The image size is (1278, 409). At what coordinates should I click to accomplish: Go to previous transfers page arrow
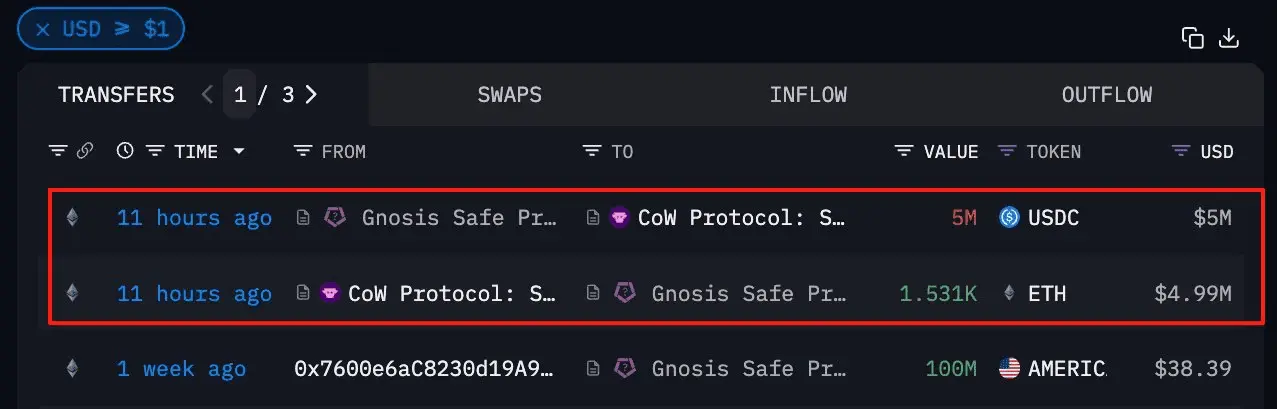pyautogui.click(x=208, y=94)
